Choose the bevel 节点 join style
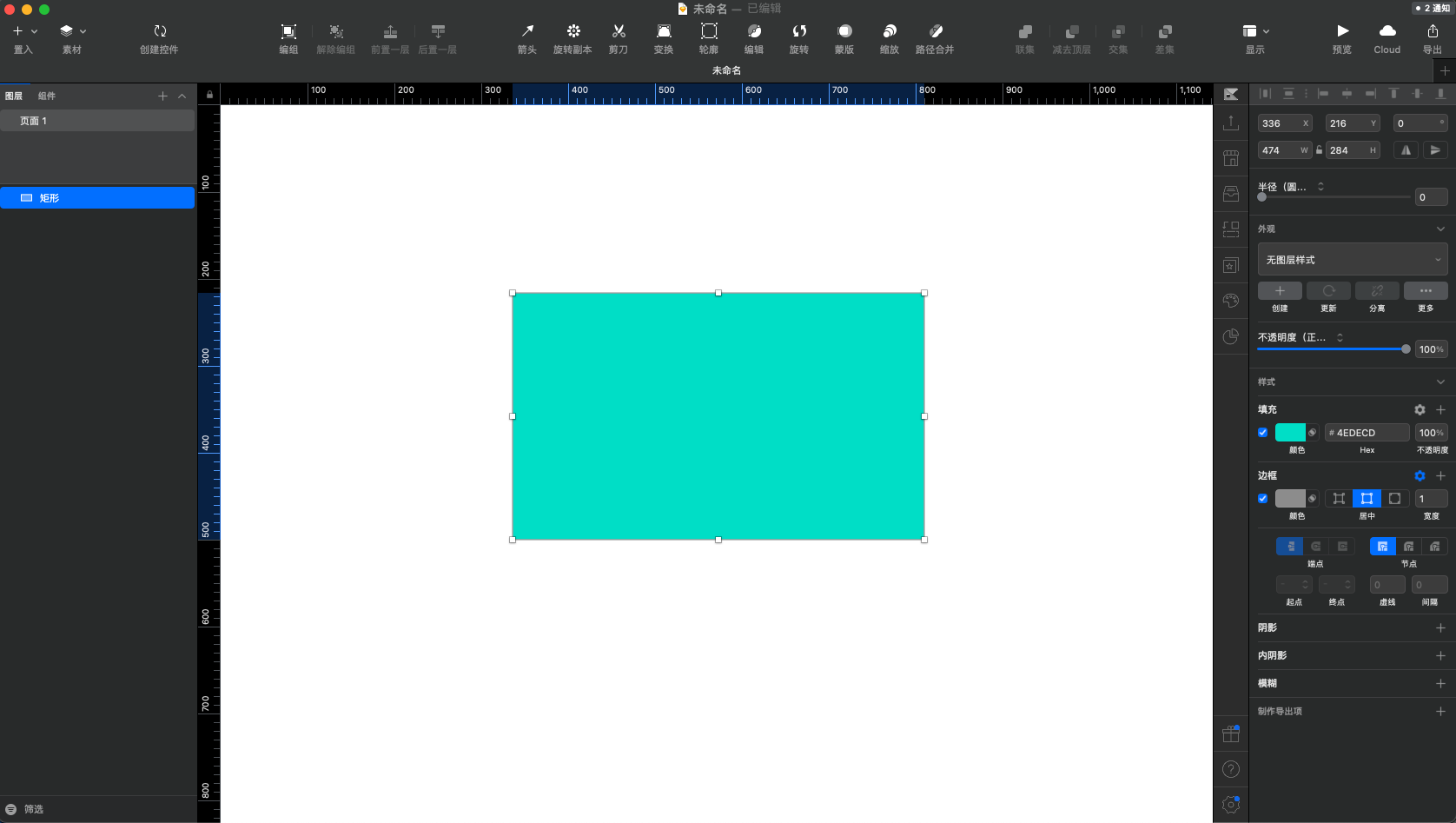 click(1435, 547)
